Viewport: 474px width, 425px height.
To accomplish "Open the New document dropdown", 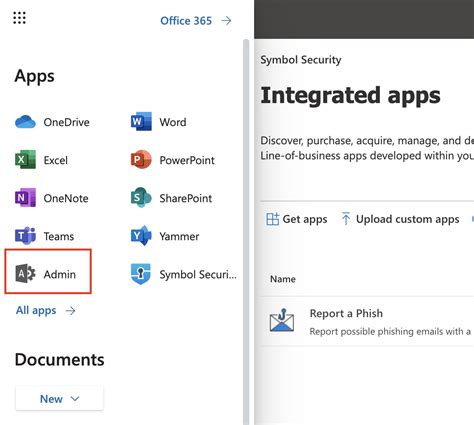I will tap(59, 399).
